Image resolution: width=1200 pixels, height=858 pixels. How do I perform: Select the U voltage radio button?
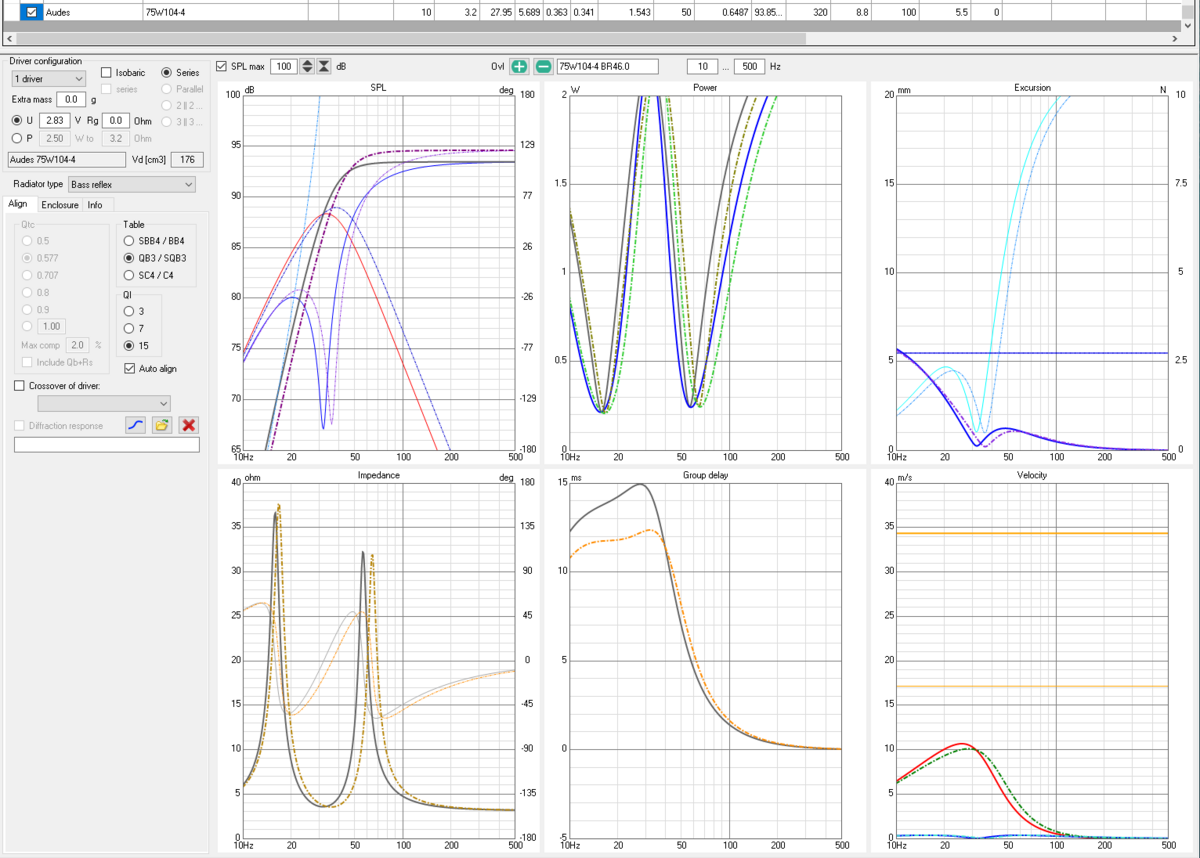17,121
